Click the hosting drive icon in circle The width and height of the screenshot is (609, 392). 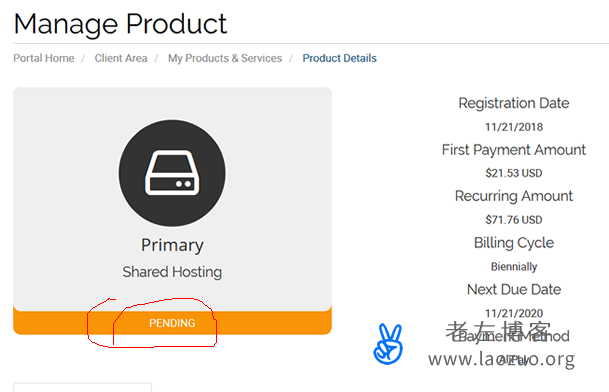(x=172, y=173)
